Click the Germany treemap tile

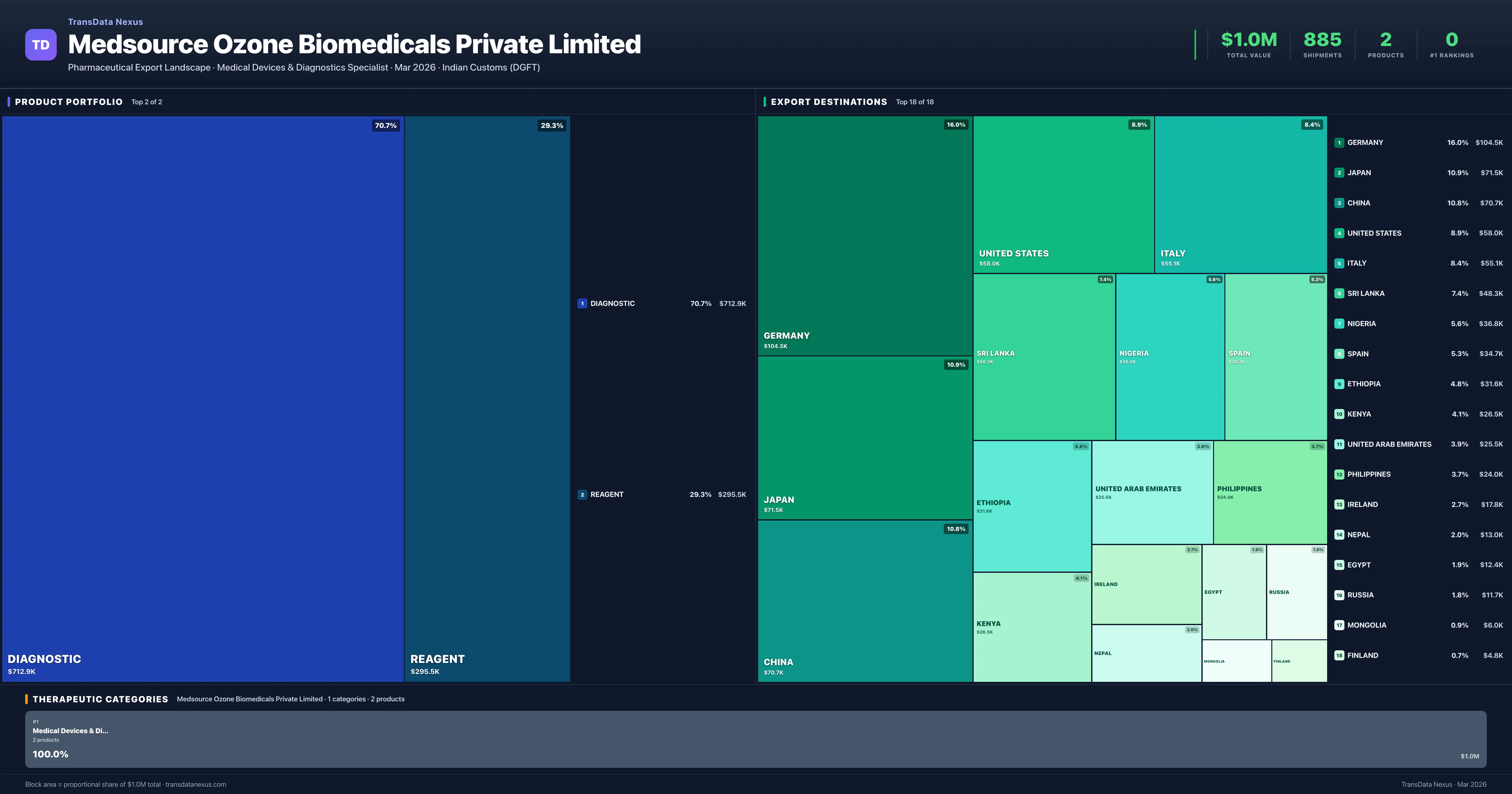(x=865, y=235)
